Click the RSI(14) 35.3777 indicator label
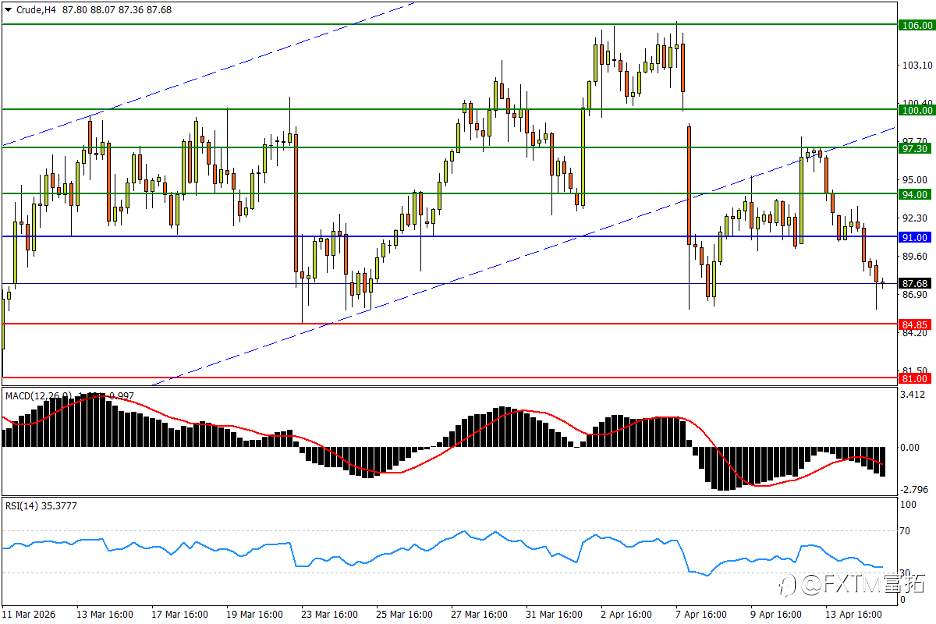936x624 pixels. click(41, 506)
